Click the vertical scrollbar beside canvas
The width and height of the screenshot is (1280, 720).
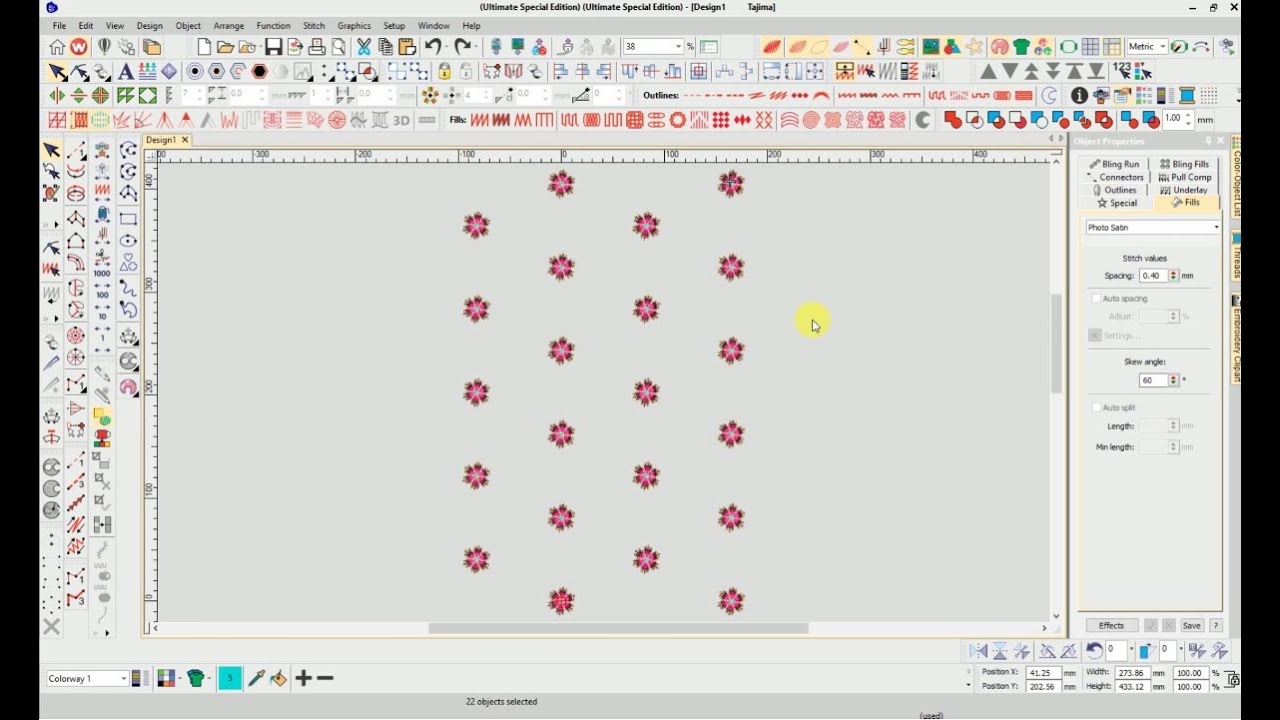pos(1056,344)
